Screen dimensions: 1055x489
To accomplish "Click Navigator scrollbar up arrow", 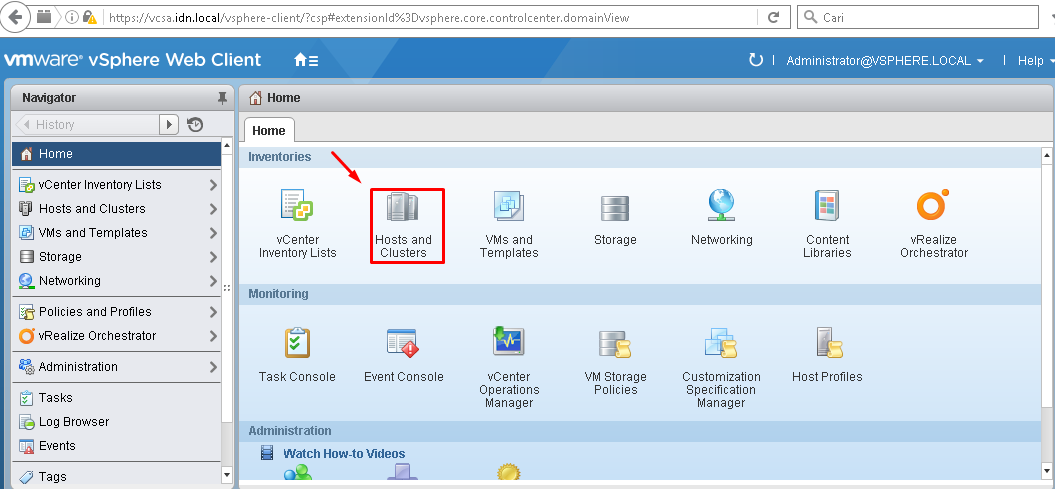I will (227, 146).
